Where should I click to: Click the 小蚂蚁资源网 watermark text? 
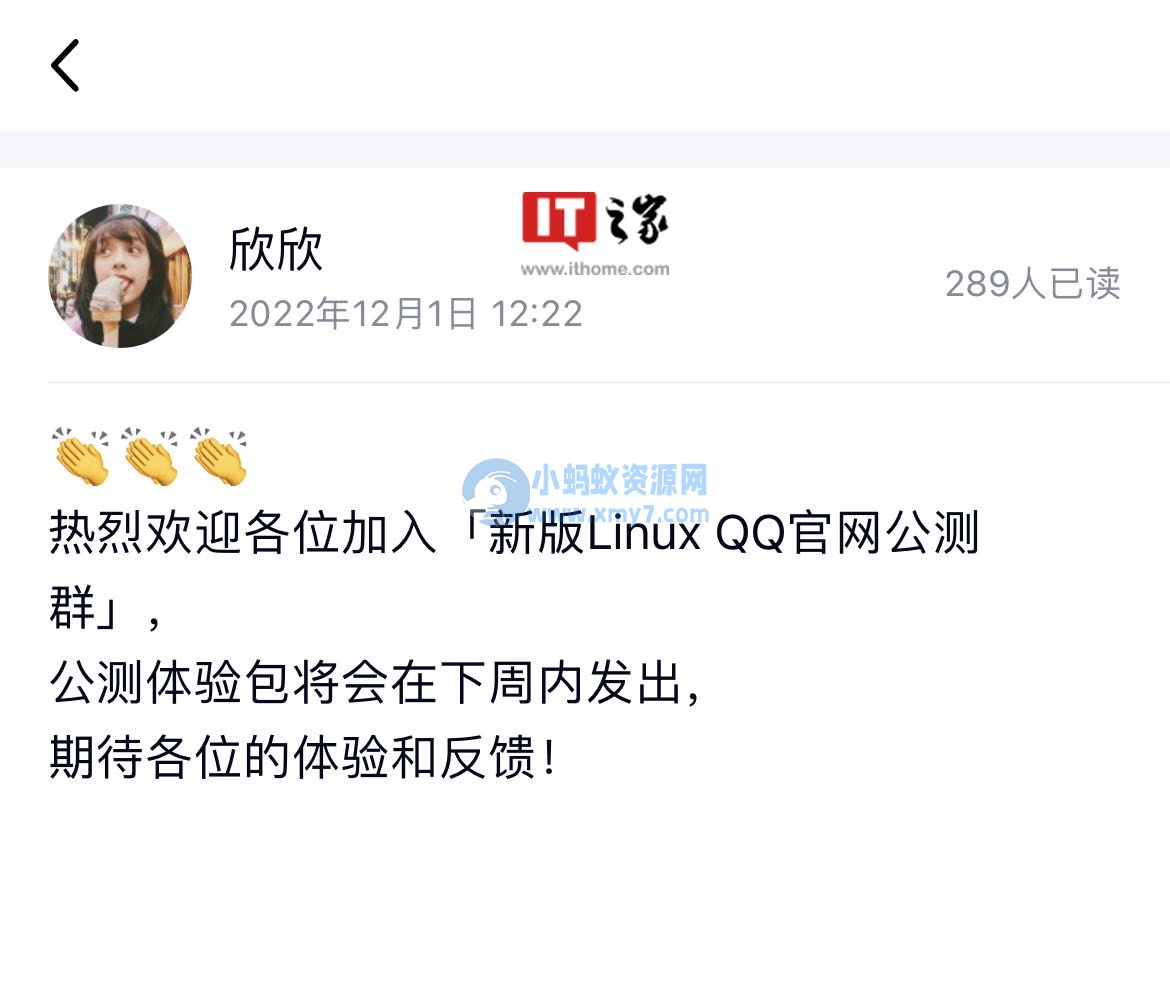(620, 479)
